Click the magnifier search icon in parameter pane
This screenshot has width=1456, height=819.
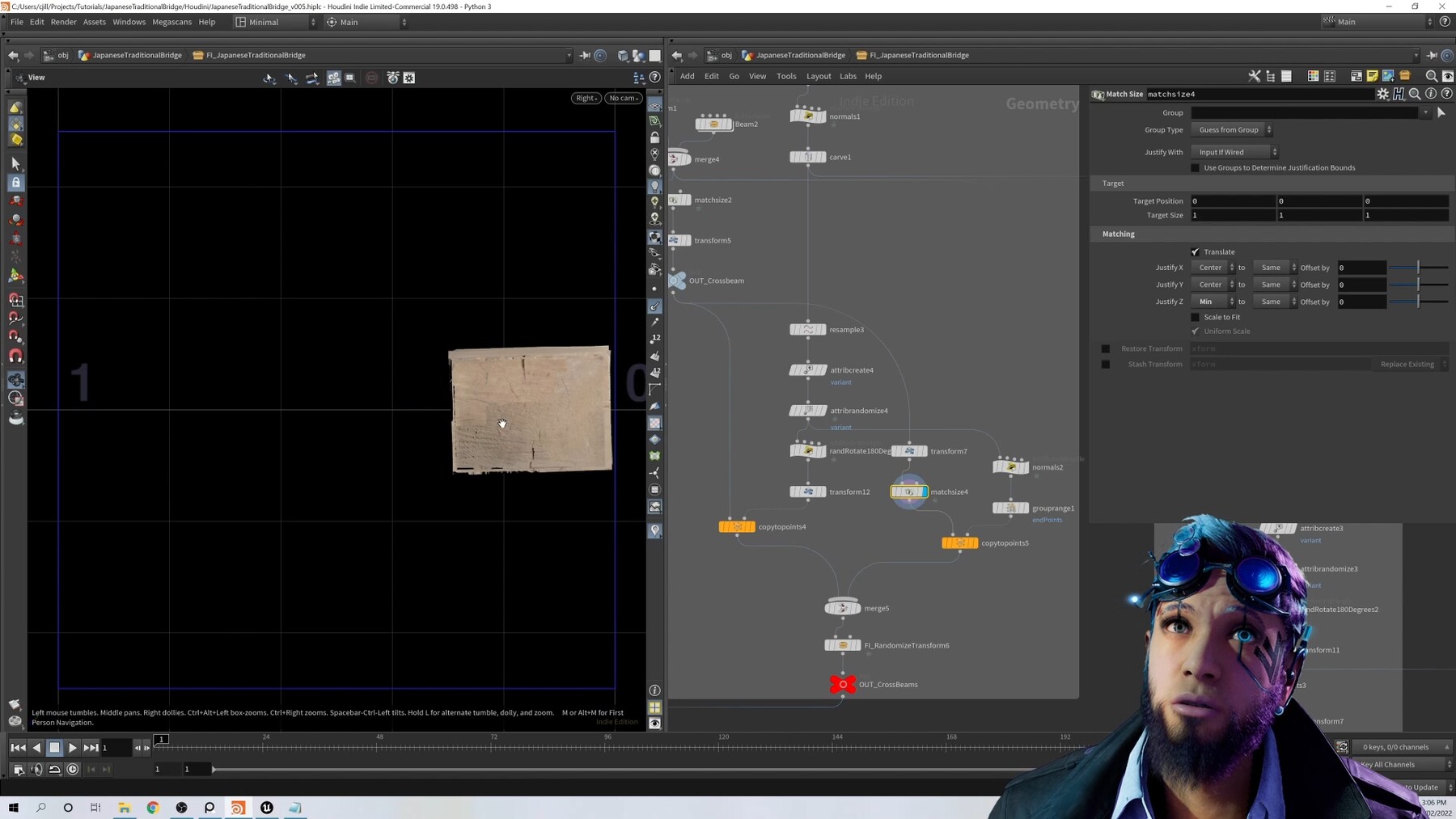(1415, 94)
